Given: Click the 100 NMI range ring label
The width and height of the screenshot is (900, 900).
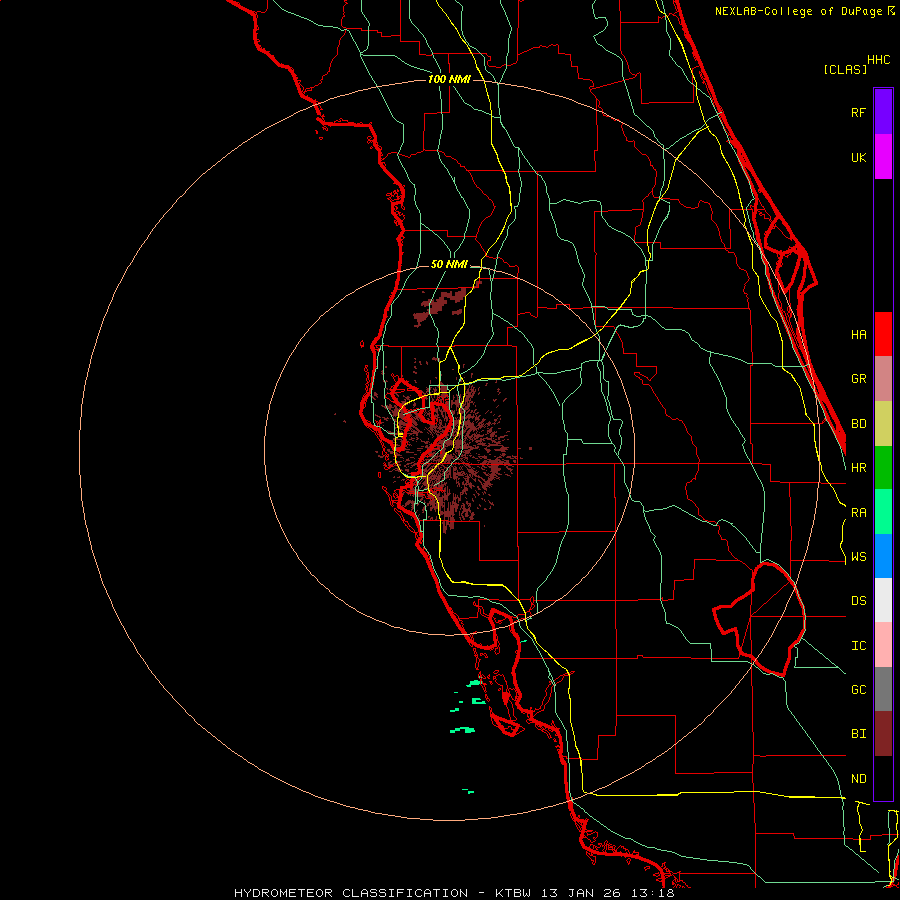Looking at the screenshot, I should [x=449, y=79].
